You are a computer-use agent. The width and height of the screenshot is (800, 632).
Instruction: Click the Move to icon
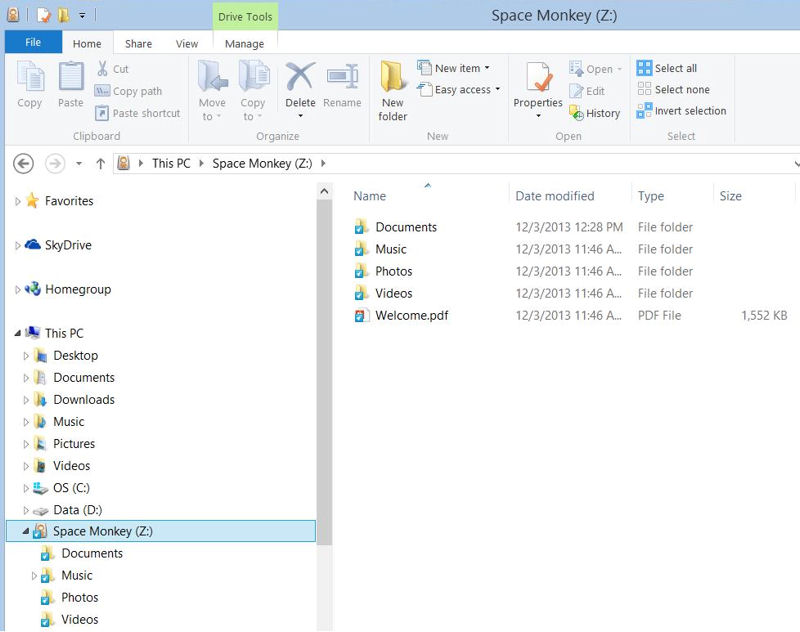point(212,77)
